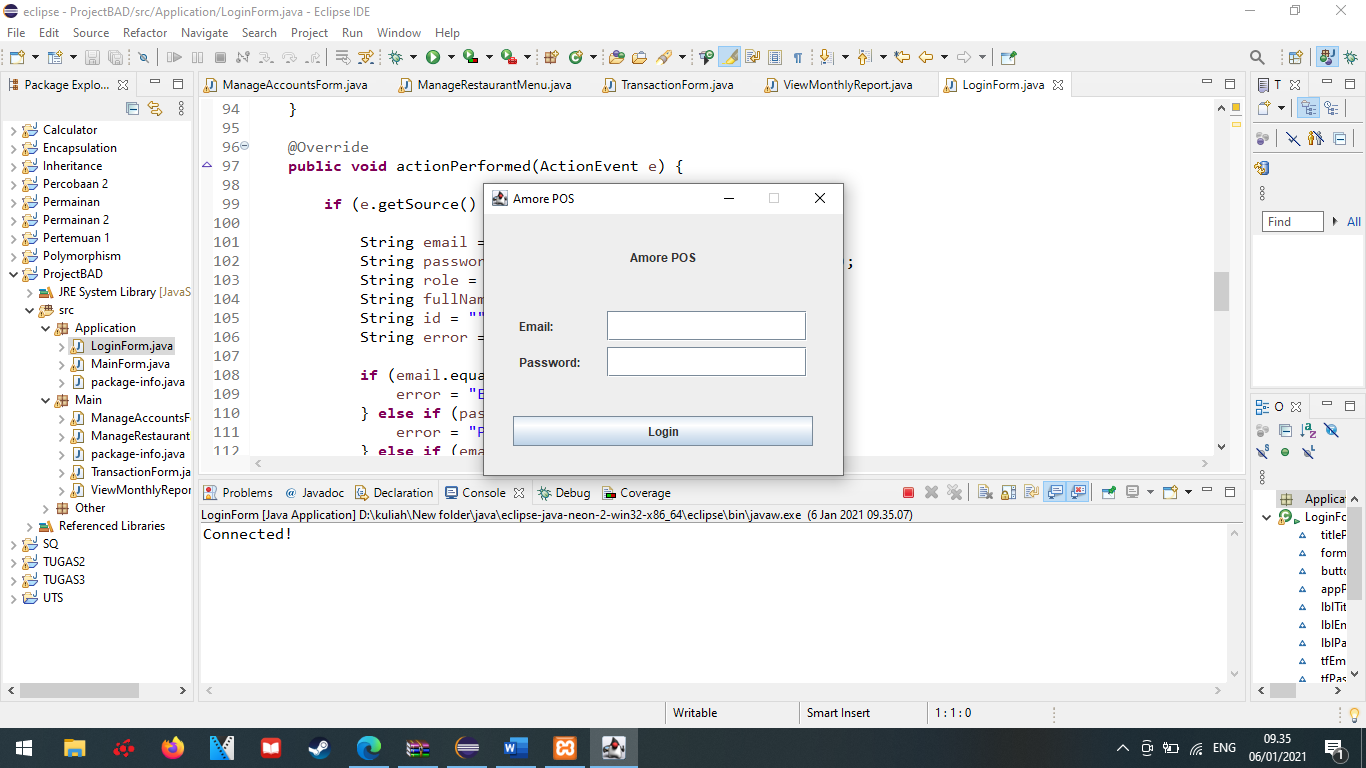Viewport: 1366px width, 768px height.
Task: Terminate program with red stop square
Action: click(908, 492)
